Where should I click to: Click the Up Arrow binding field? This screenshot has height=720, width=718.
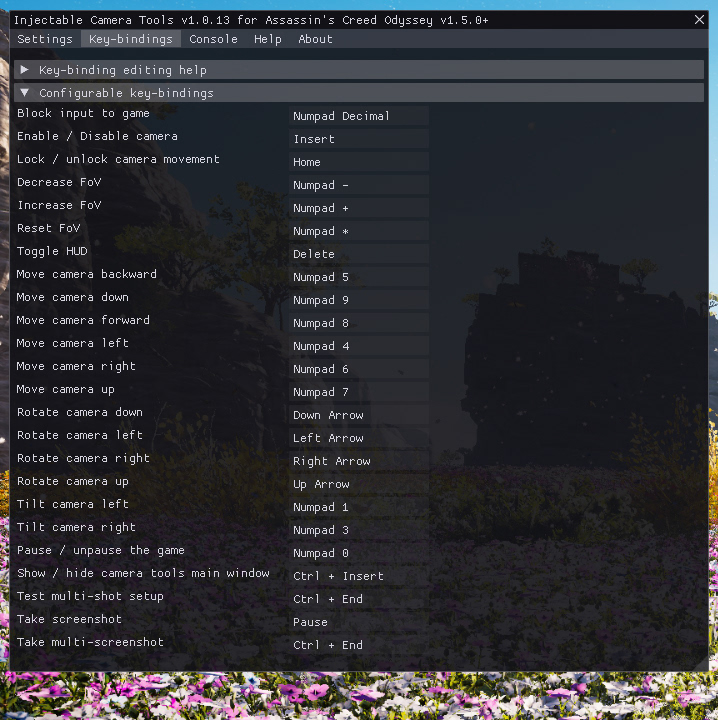[x=359, y=484]
